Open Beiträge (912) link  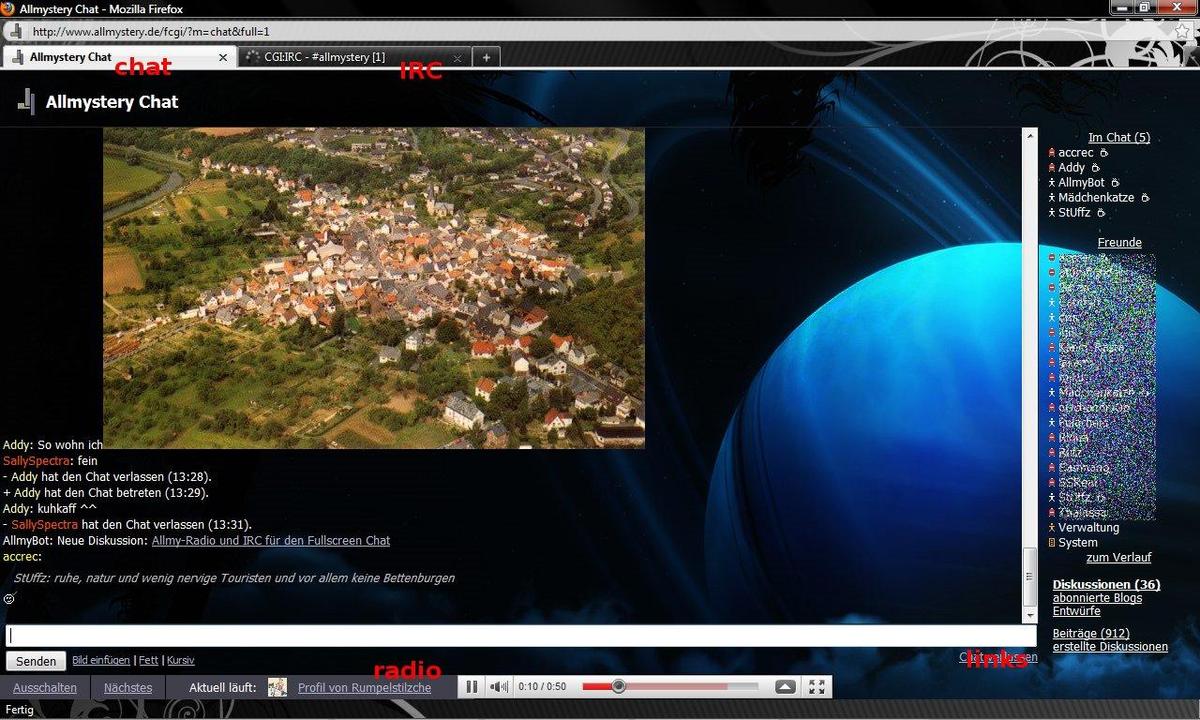[1091, 634]
